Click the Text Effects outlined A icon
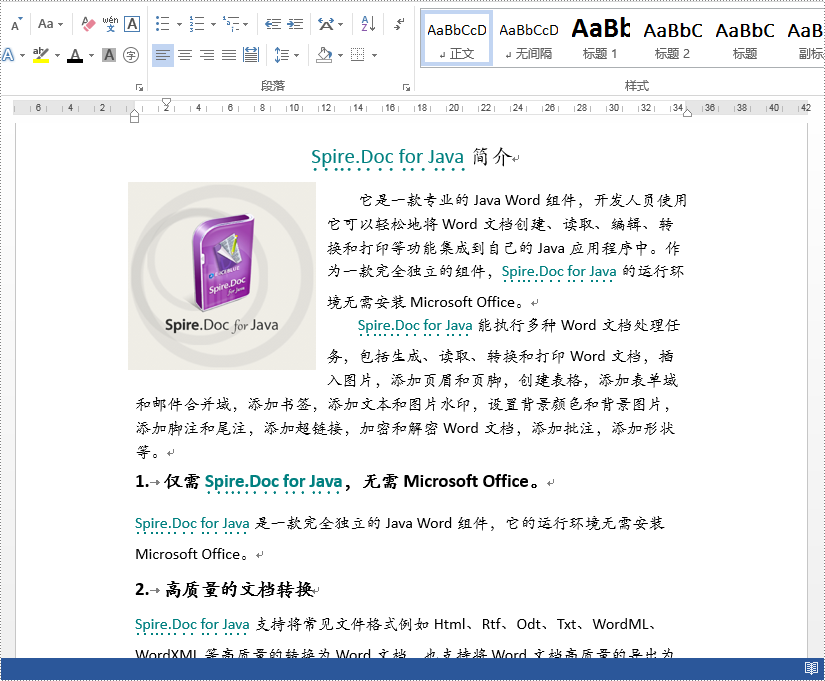 coord(8,55)
